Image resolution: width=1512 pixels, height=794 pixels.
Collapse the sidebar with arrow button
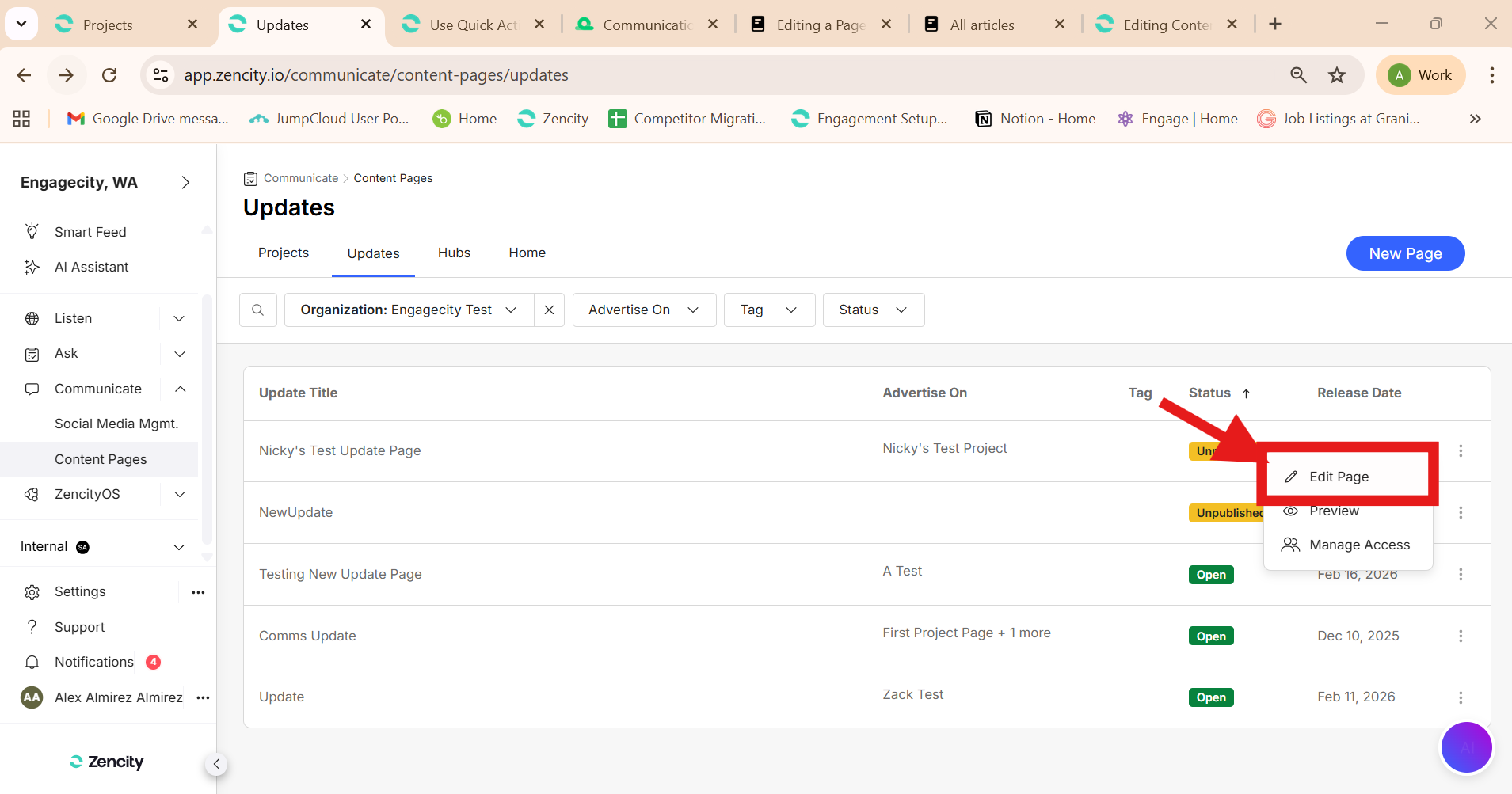pos(216,764)
